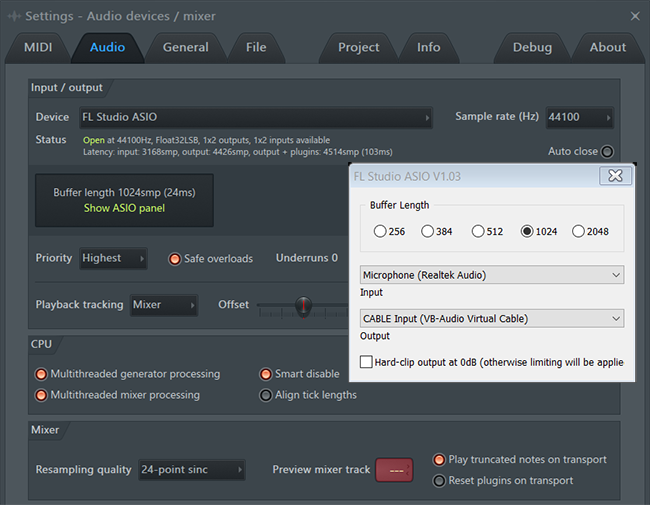The width and height of the screenshot is (650, 505).
Task: Close the FL Studio ASIO V1.03 panel
Action: click(x=615, y=176)
